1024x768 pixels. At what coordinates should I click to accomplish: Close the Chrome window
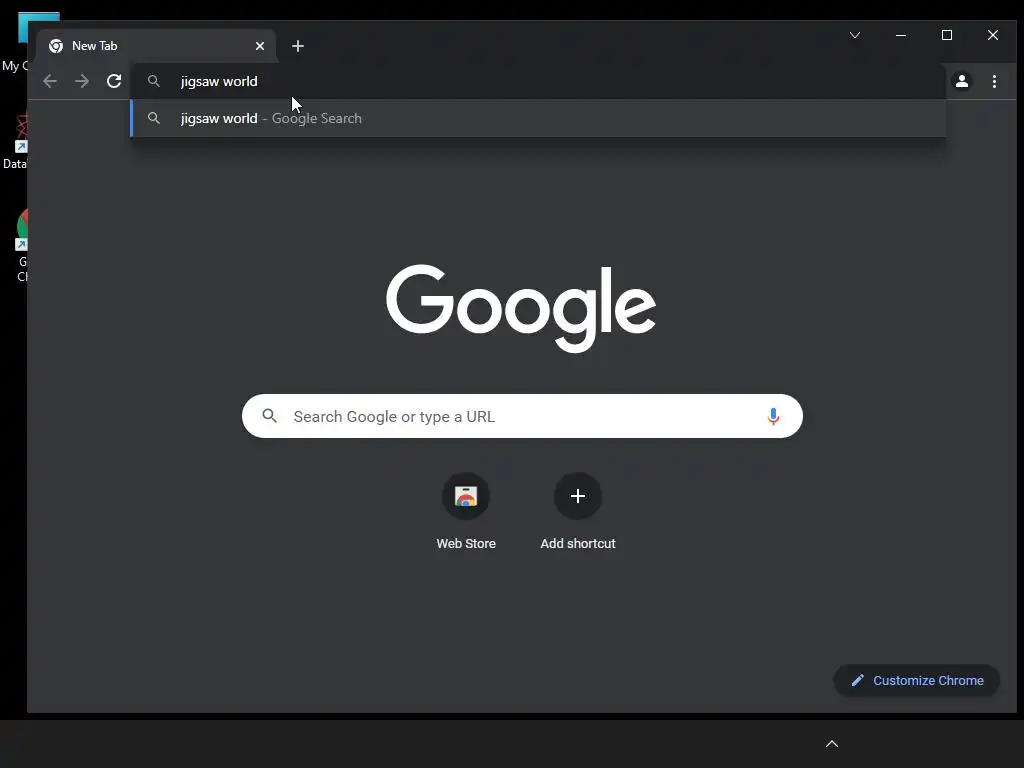click(993, 35)
